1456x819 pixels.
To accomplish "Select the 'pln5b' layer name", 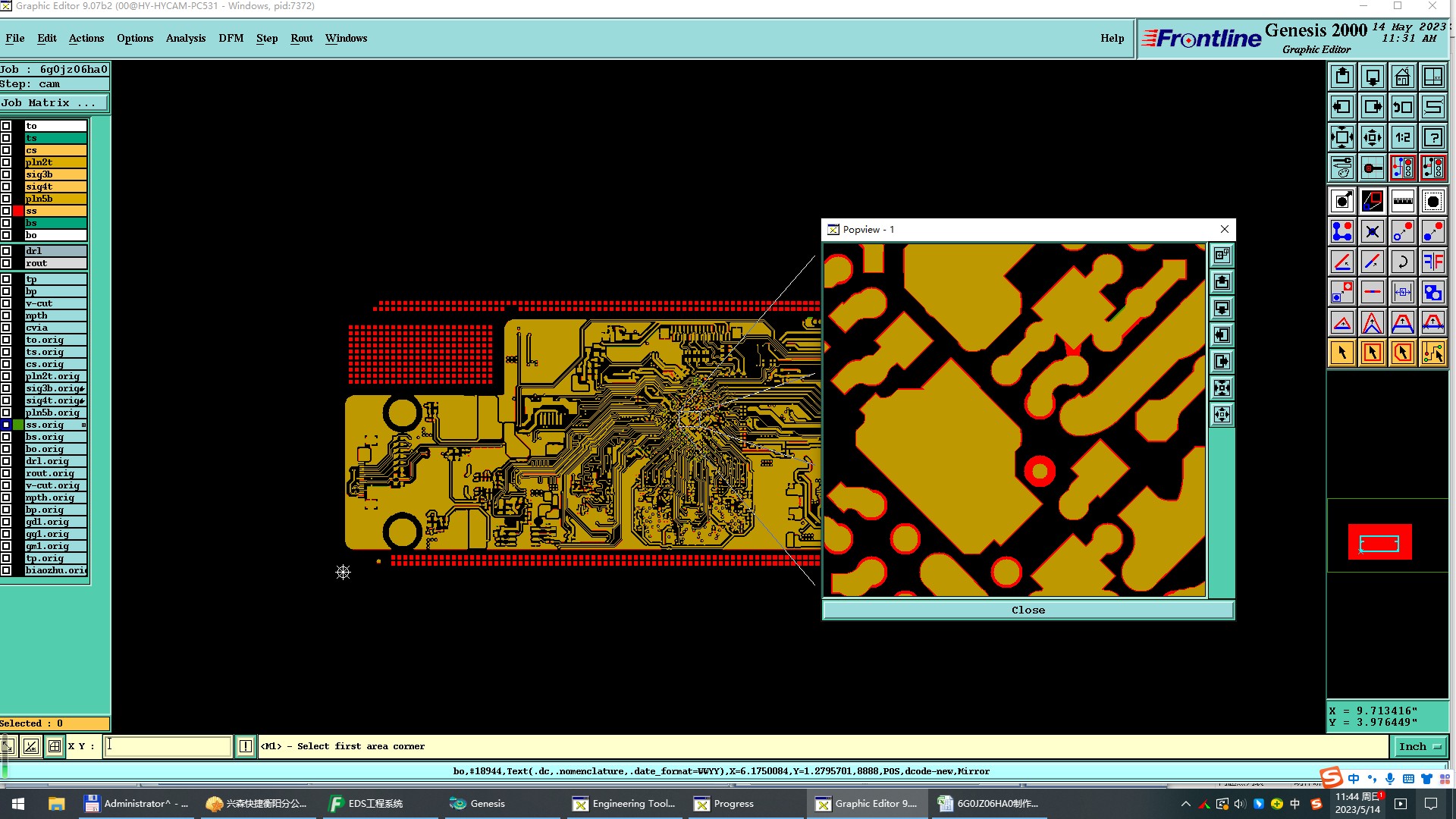I will pyautogui.click(x=55, y=199).
